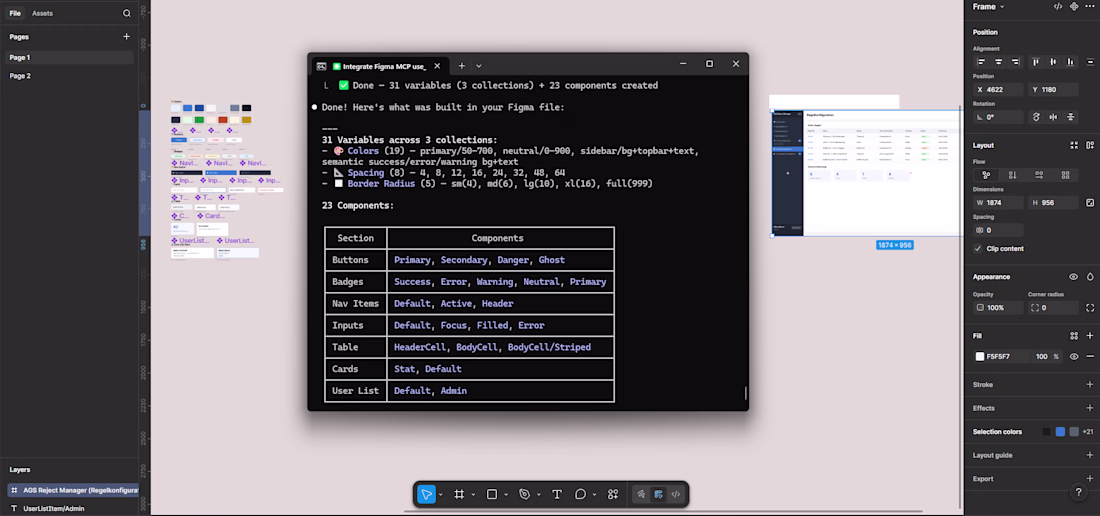The image size is (1100, 516).
Task: Flip selection vertically
Action: point(1071,117)
